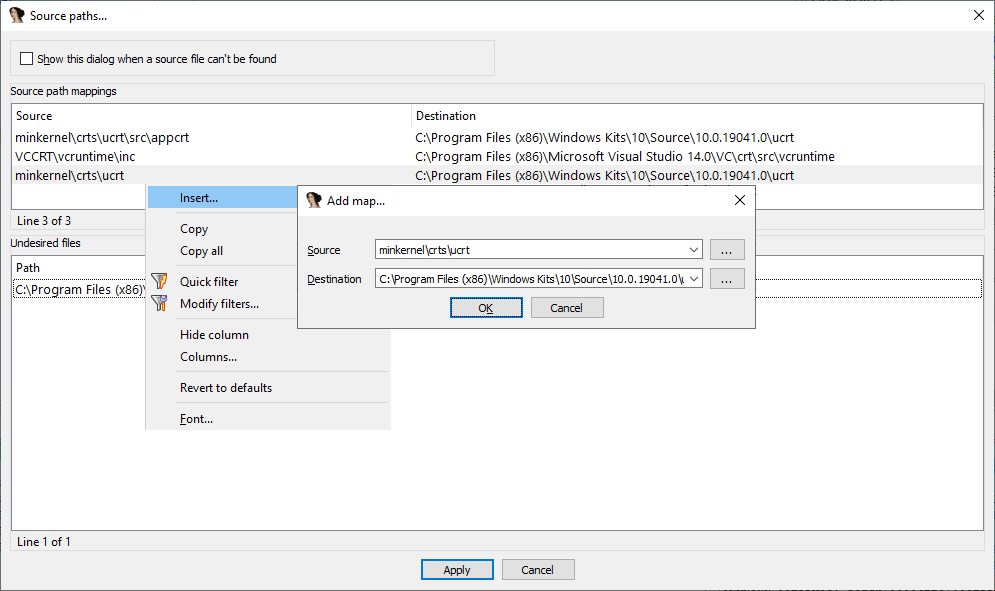Click the Source paths title bar icon

click(x=14, y=15)
